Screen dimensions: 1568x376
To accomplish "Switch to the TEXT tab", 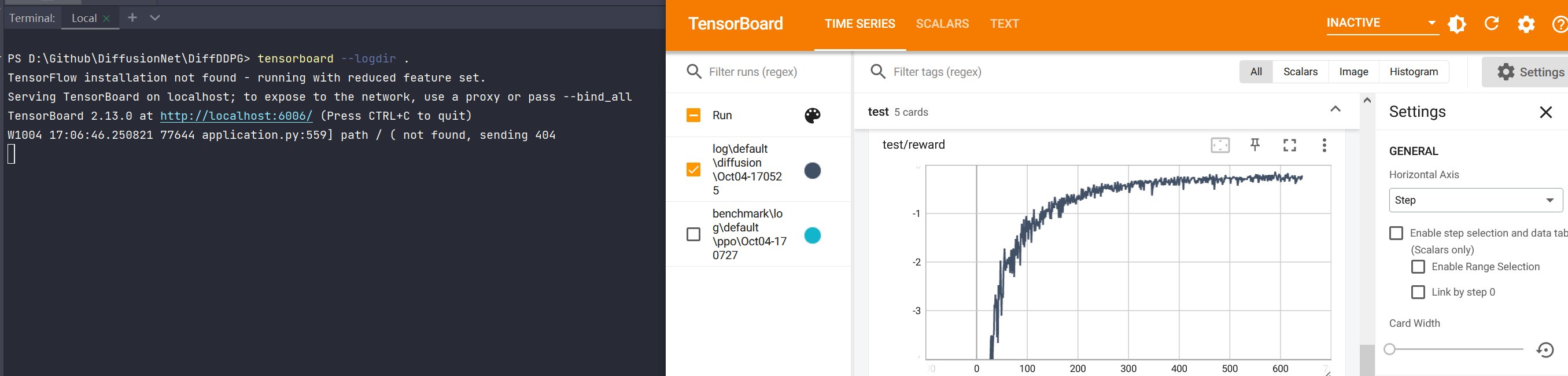I will click(x=1004, y=24).
